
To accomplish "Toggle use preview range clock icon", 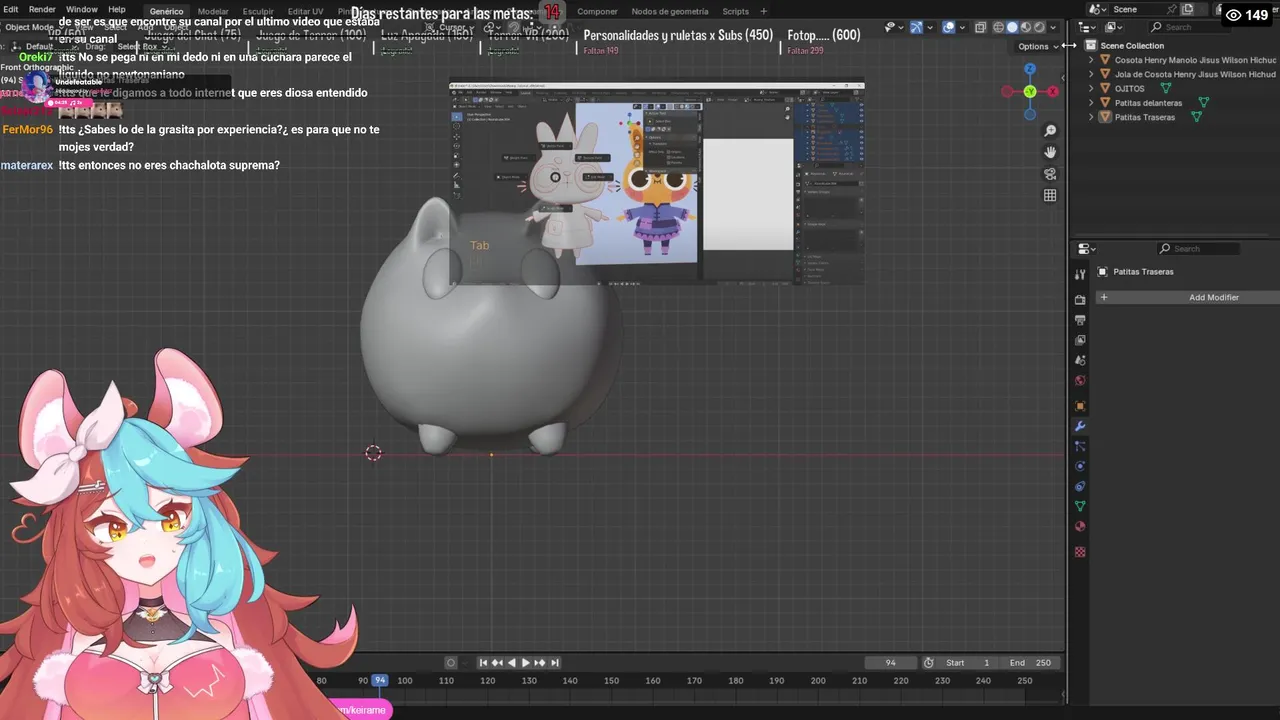I will point(928,662).
